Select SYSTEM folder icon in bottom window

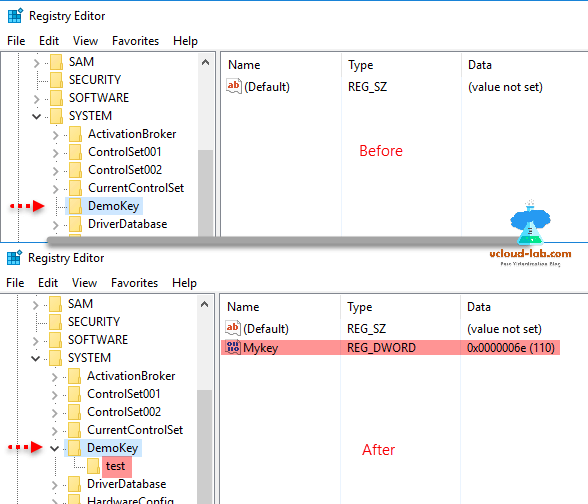tap(56, 358)
